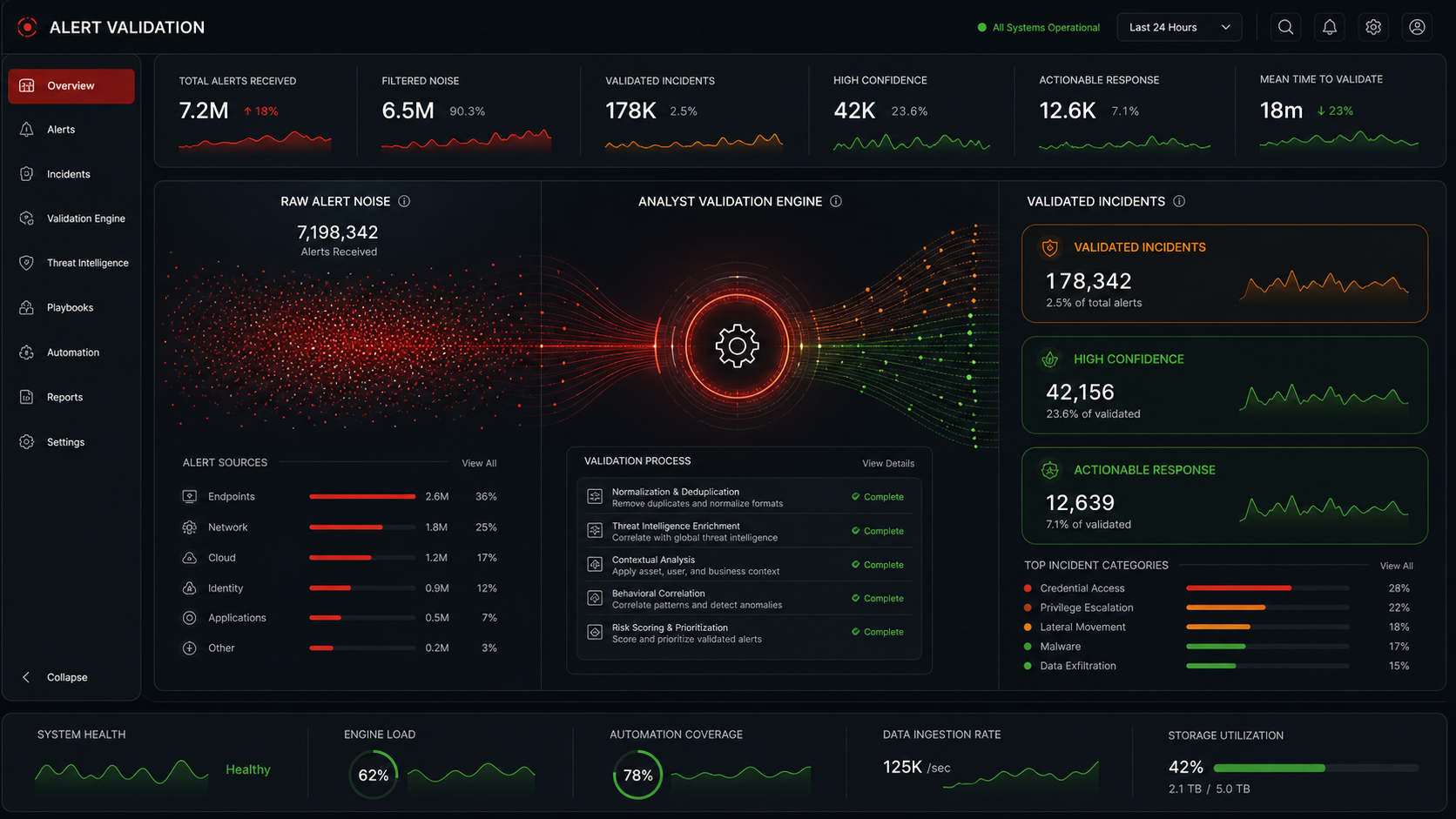Screen dimensions: 1456x819
Task: Open Reports in the sidebar
Action: click(71, 397)
